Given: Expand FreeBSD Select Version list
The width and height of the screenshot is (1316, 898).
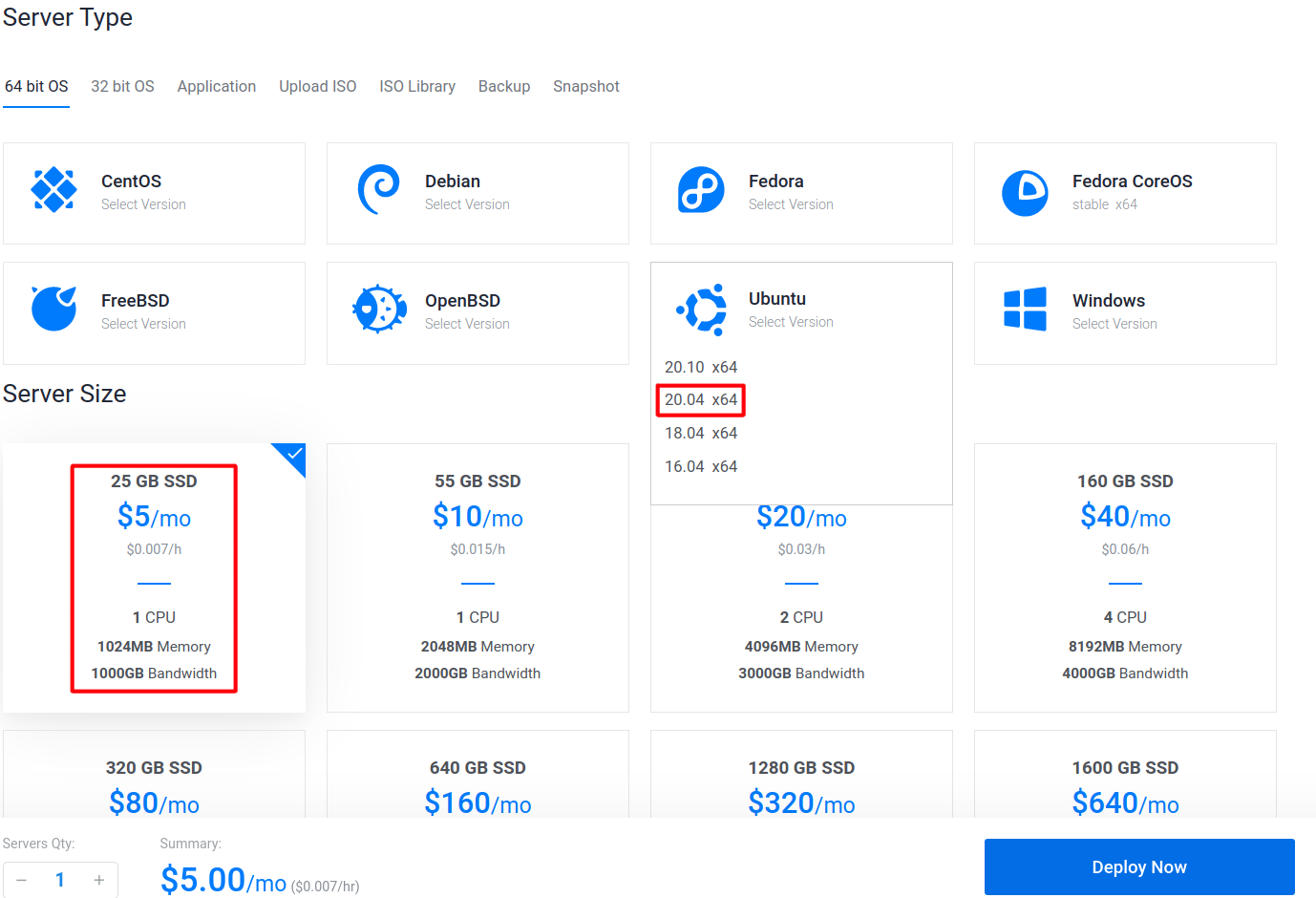Looking at the screenshot, I should coord(154,312).
